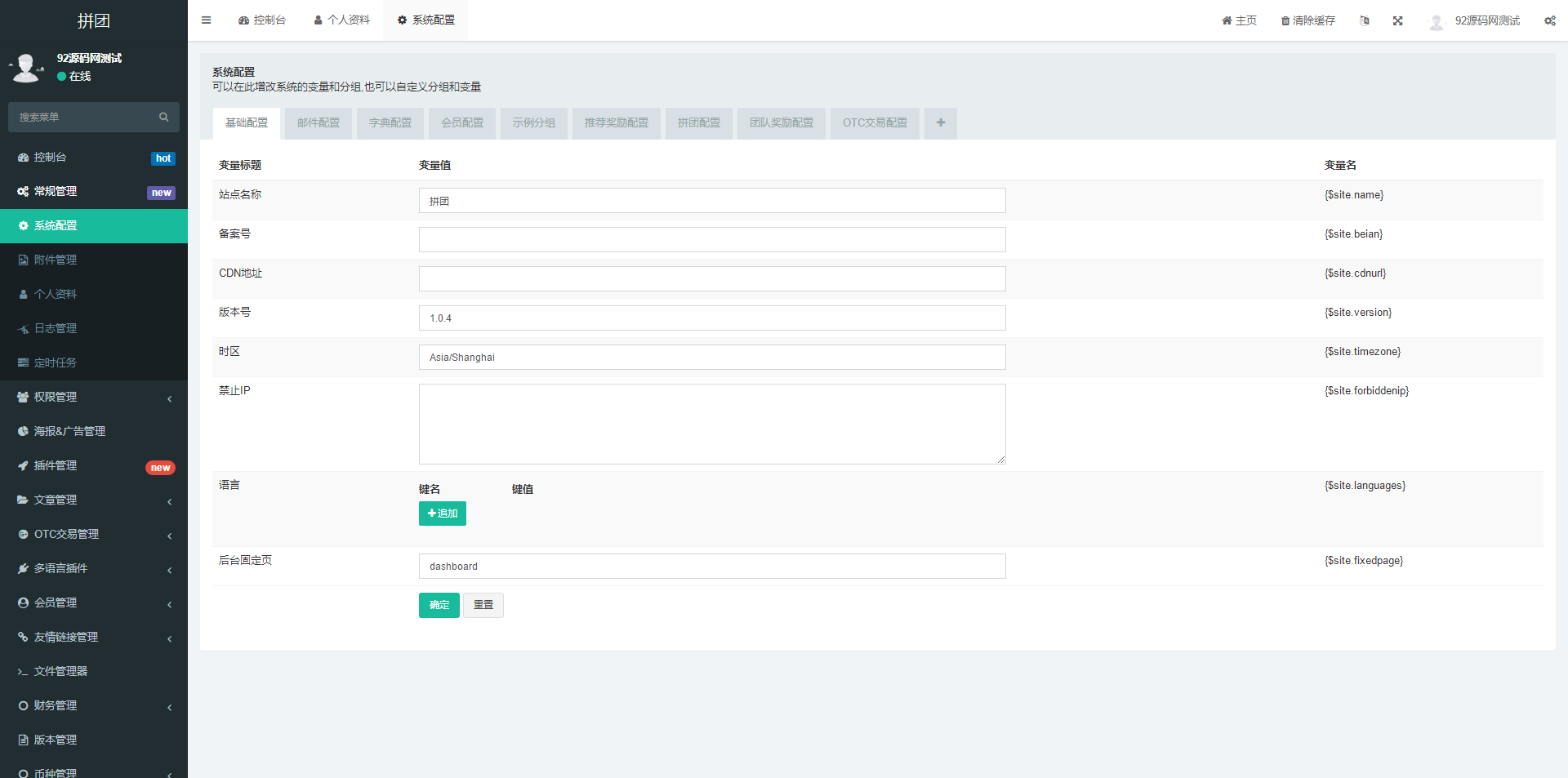Screen dimensions: 1568x778
Task: Expand the 财务管理 submenu chevron
Action: click(x=169, y=707)
